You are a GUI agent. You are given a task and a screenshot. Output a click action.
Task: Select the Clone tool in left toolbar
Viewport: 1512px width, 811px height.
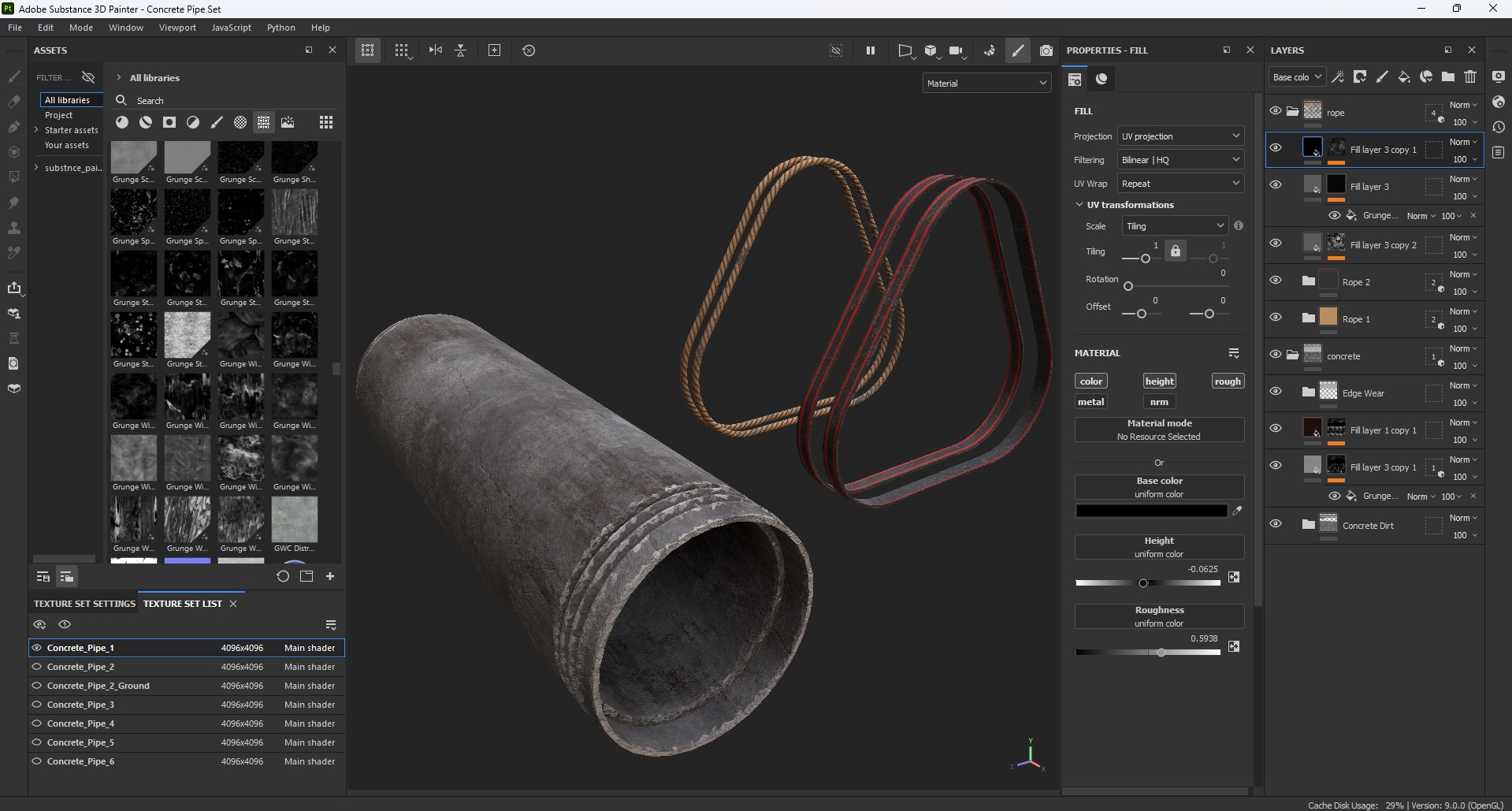point(14,228)
